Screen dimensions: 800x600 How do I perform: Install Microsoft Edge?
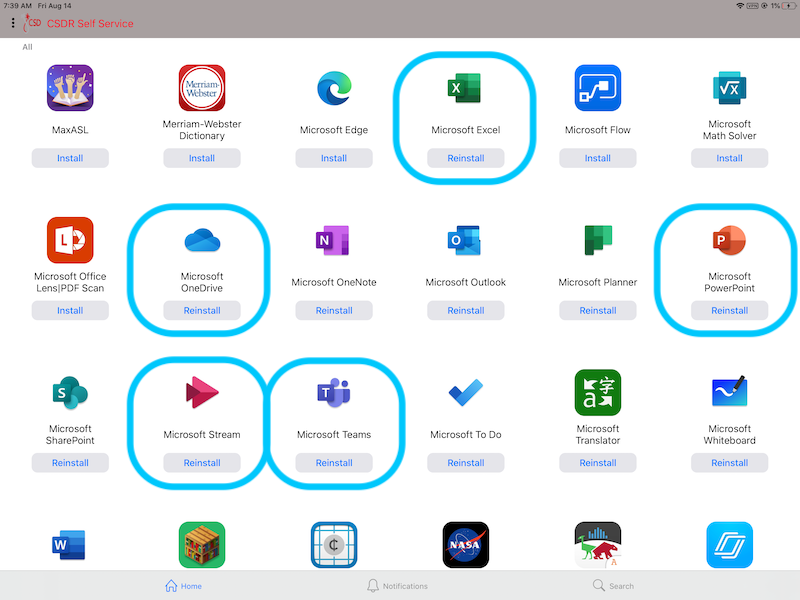(334, 158)
